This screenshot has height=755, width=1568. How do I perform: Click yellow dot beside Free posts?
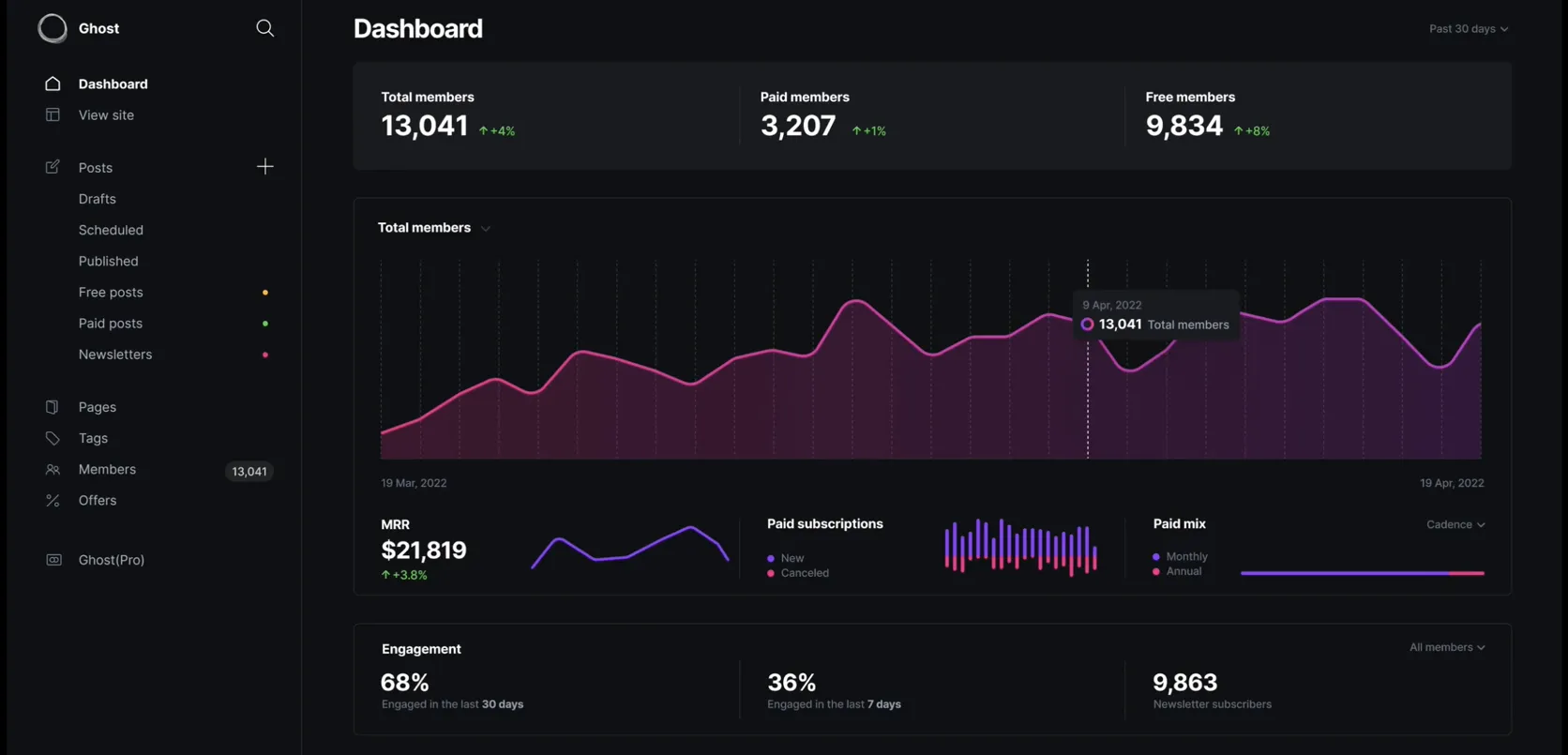(x=265, y=293)
